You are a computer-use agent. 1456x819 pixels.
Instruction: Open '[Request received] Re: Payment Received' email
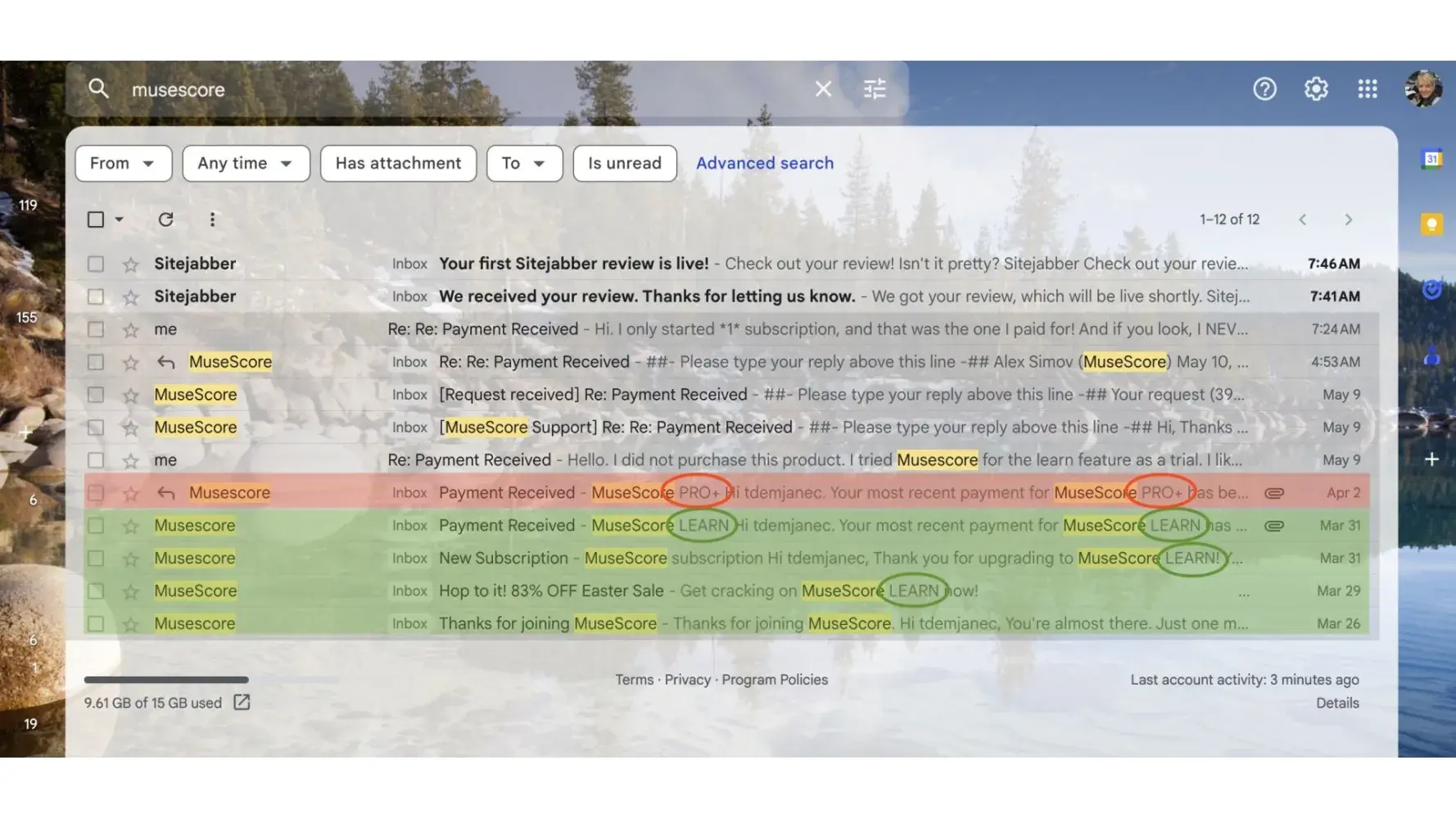[x=730, y=395]
